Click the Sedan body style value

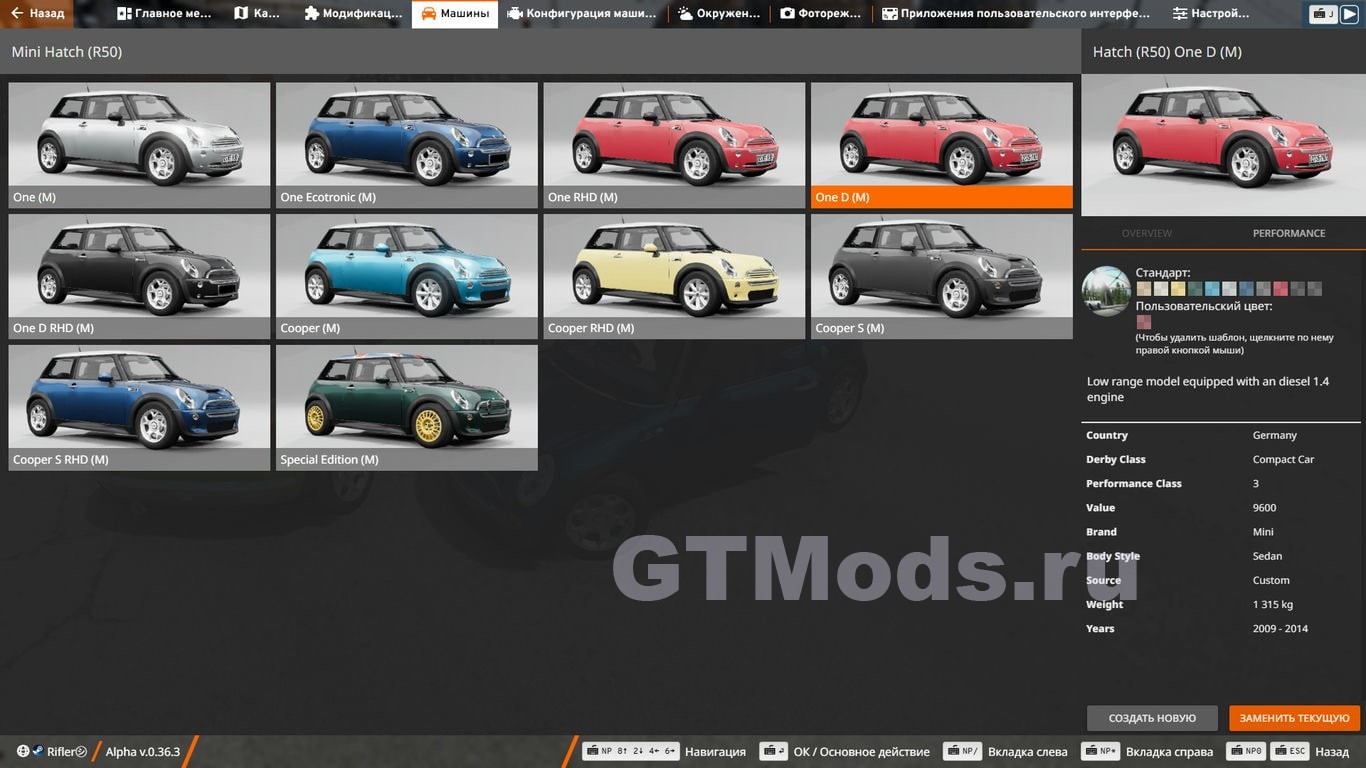tap(1268, 556)
